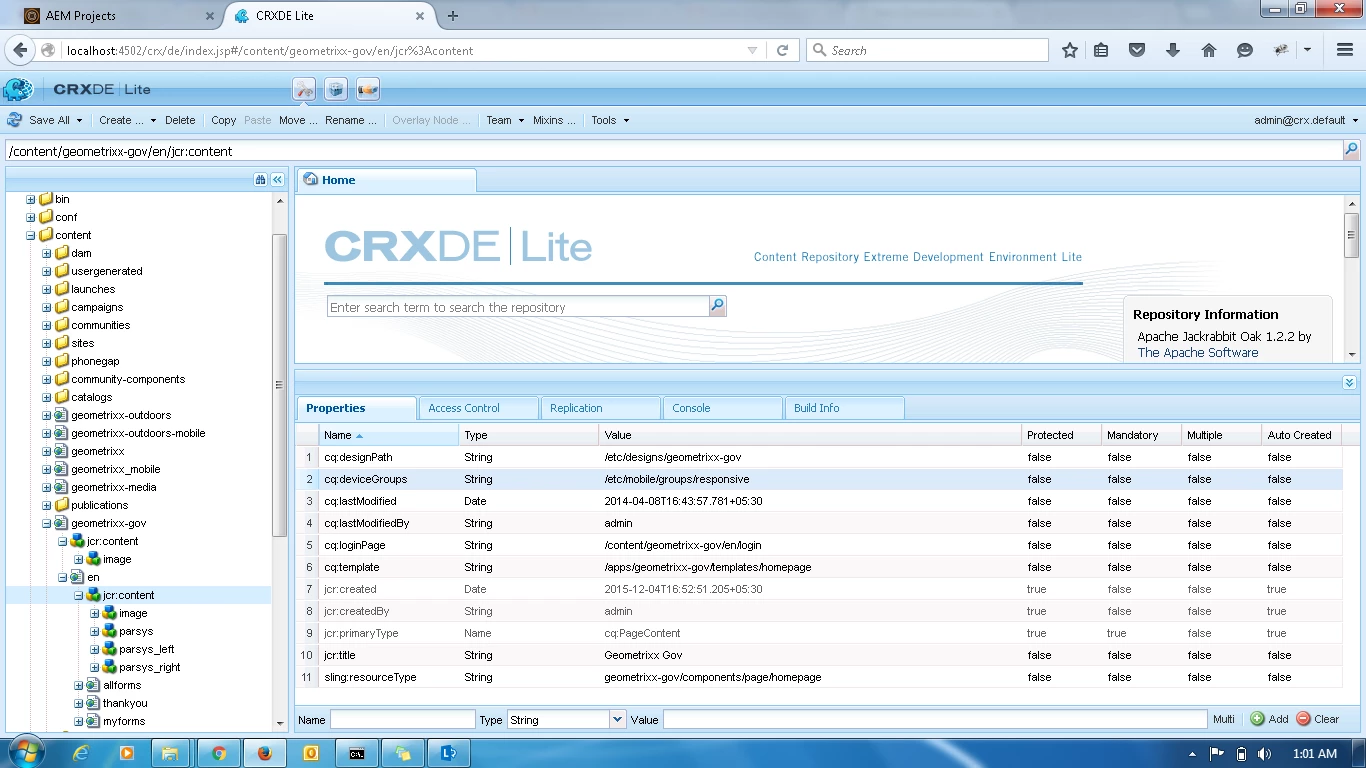1366x768 pixels.
Task: Click the Delete toolbar button
Action: (x=180, y=120)
